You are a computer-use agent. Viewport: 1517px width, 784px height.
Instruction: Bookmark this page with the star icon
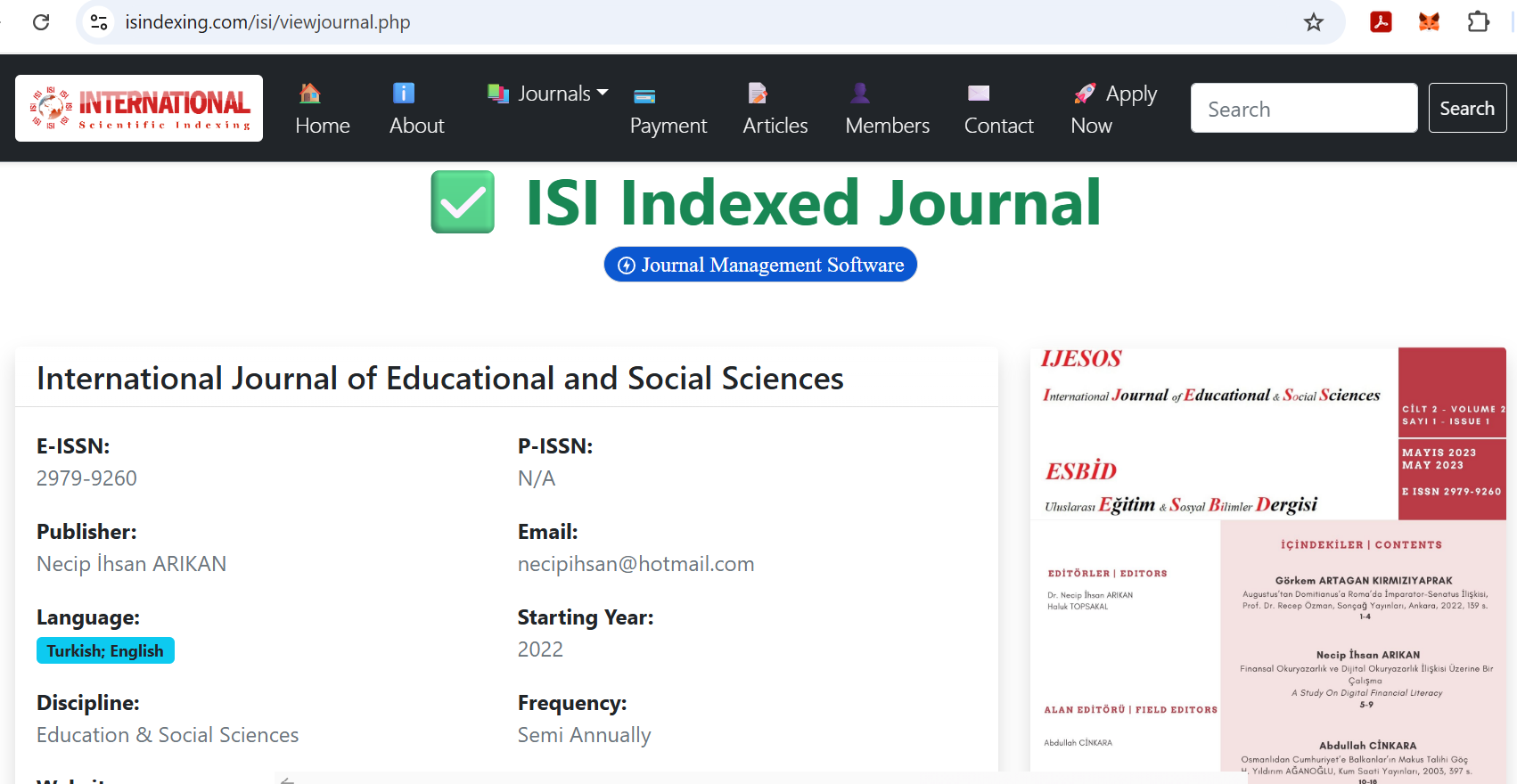pyautogui.click(x=1313, y=22)
